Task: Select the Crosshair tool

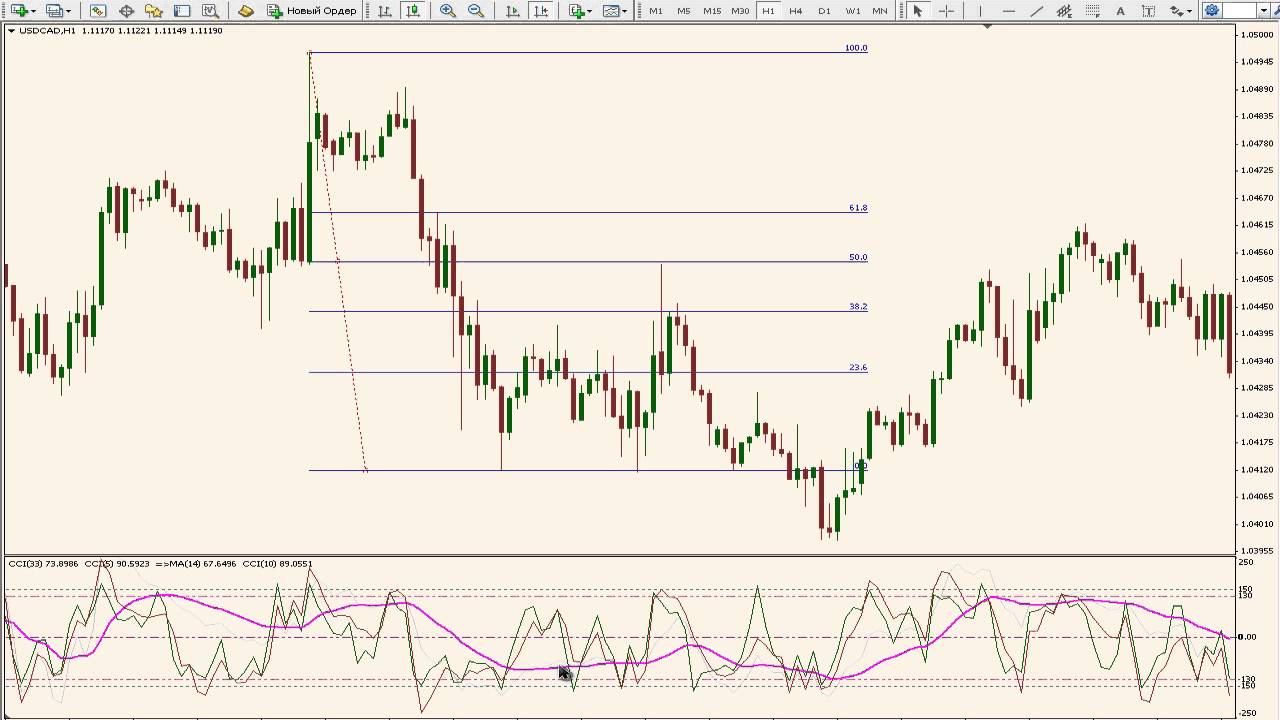Action: (x=946, y=11)
